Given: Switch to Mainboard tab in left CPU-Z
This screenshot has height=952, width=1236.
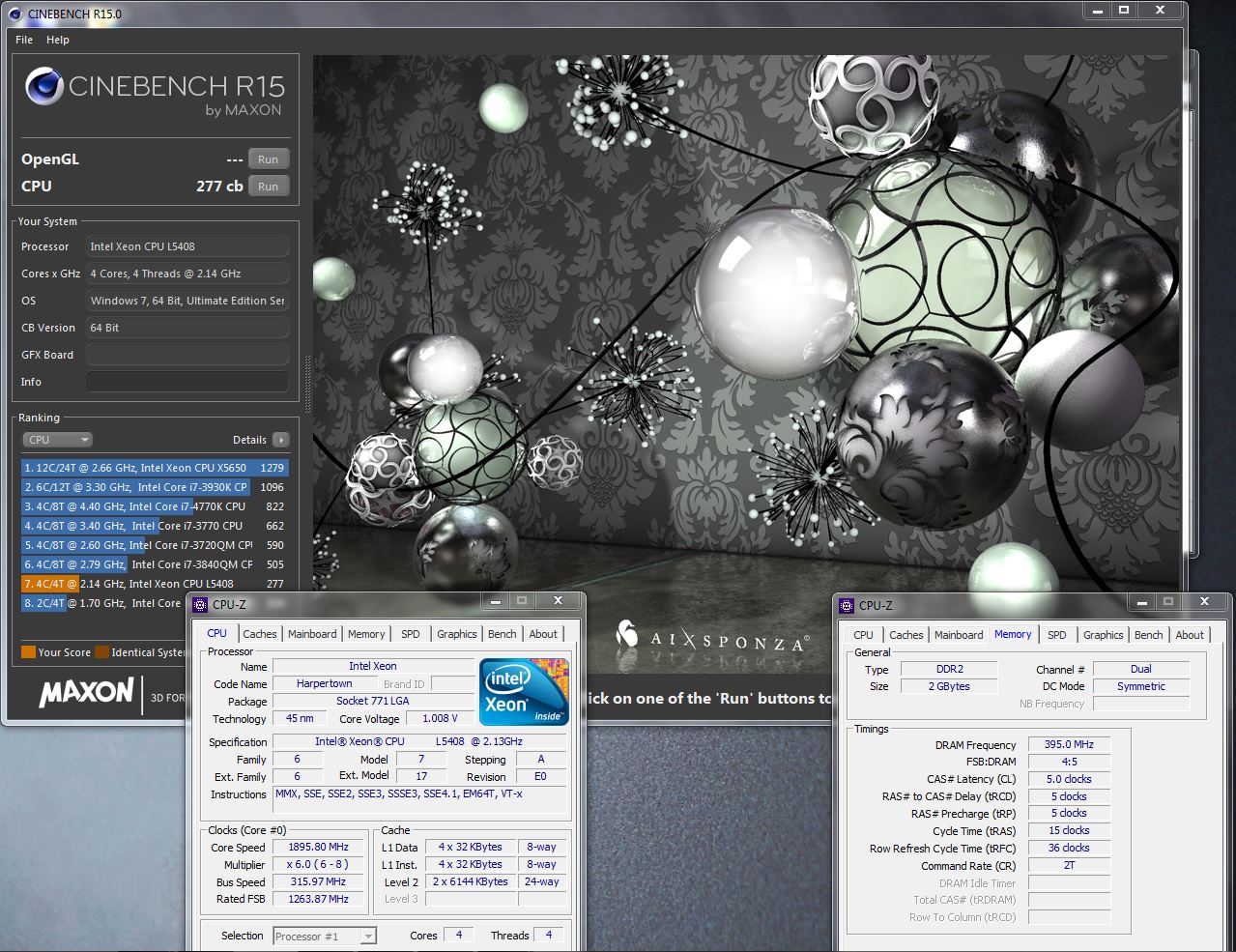Looking at the screenshot, I should tap(312, 634).
